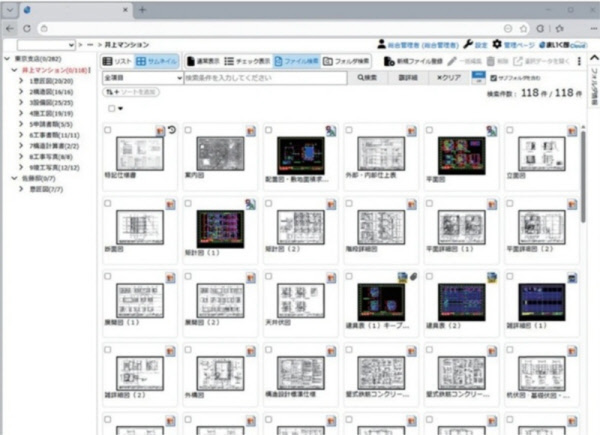Reload the browser page
The width and height of the screenshot is (600, 435).
pyautogui.click(x=27, y=28)
